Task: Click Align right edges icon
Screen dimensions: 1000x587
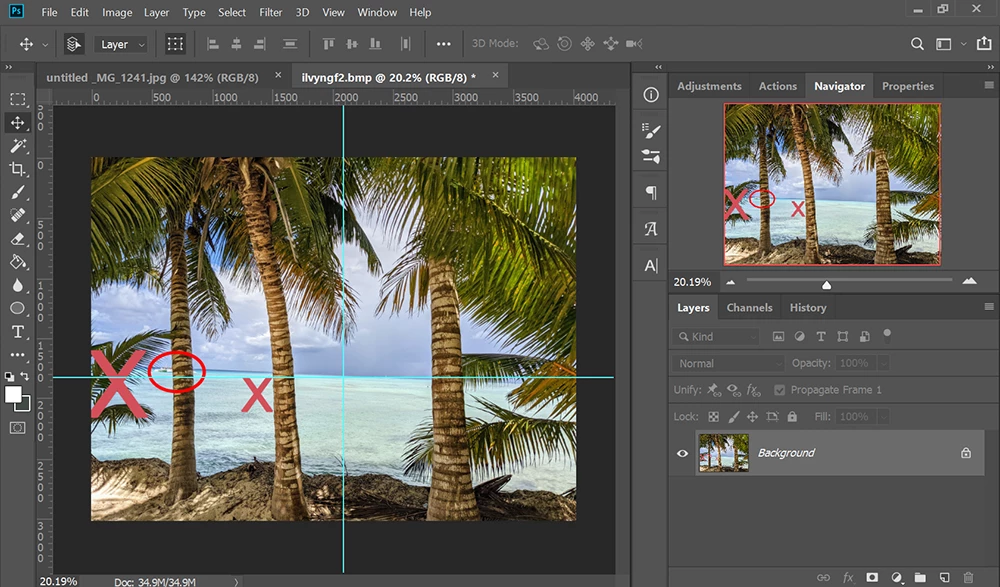Action: coord(259,44)
